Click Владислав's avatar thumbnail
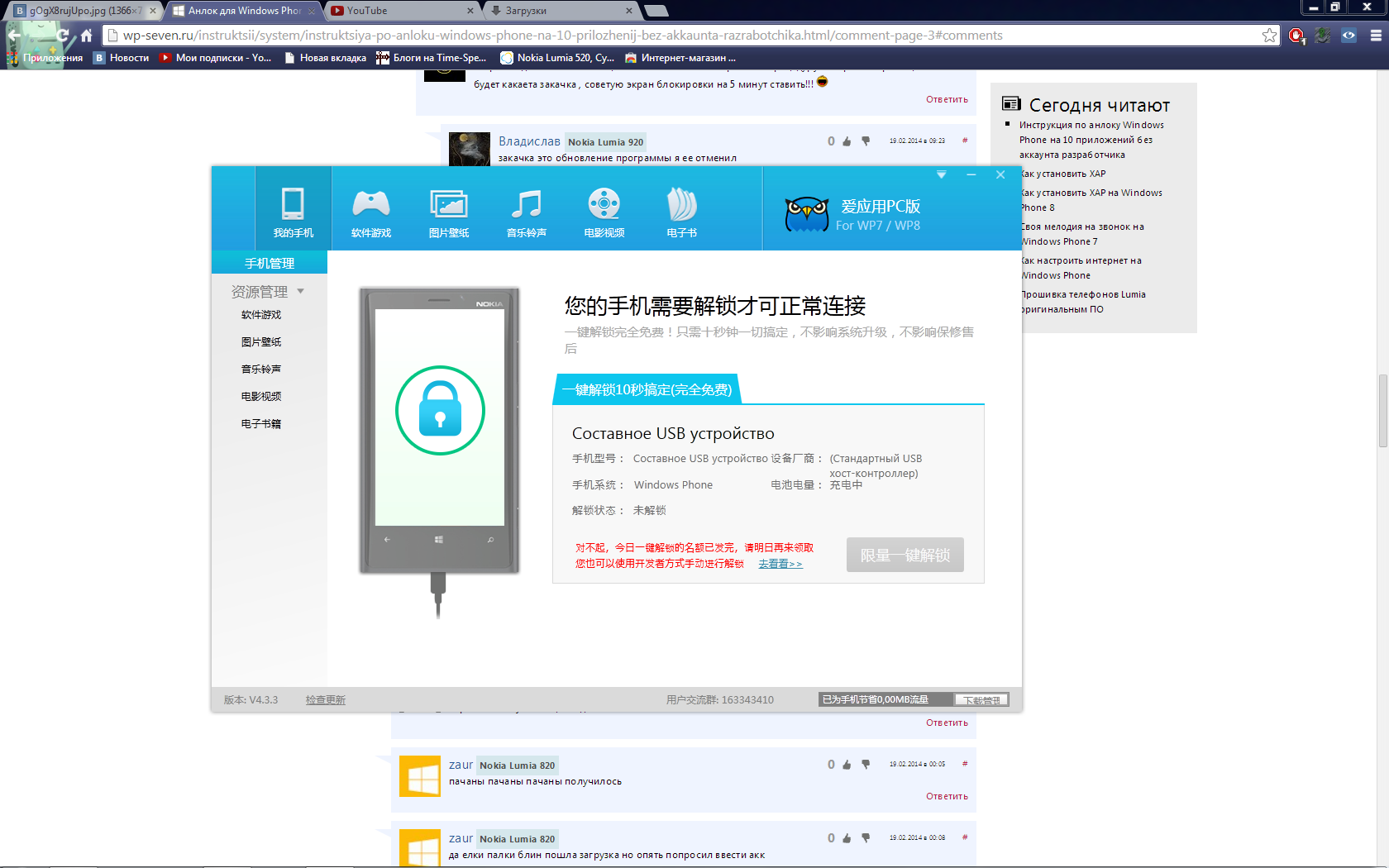This screenshot has height=868, width=1389. [469, 150]
